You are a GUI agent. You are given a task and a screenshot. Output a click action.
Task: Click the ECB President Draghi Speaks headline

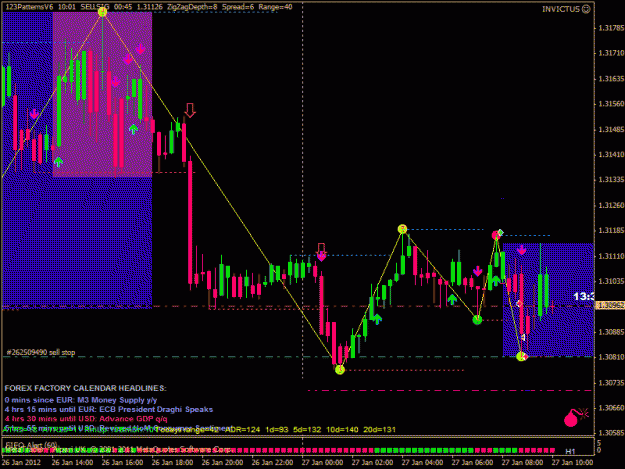click(108, 409)
